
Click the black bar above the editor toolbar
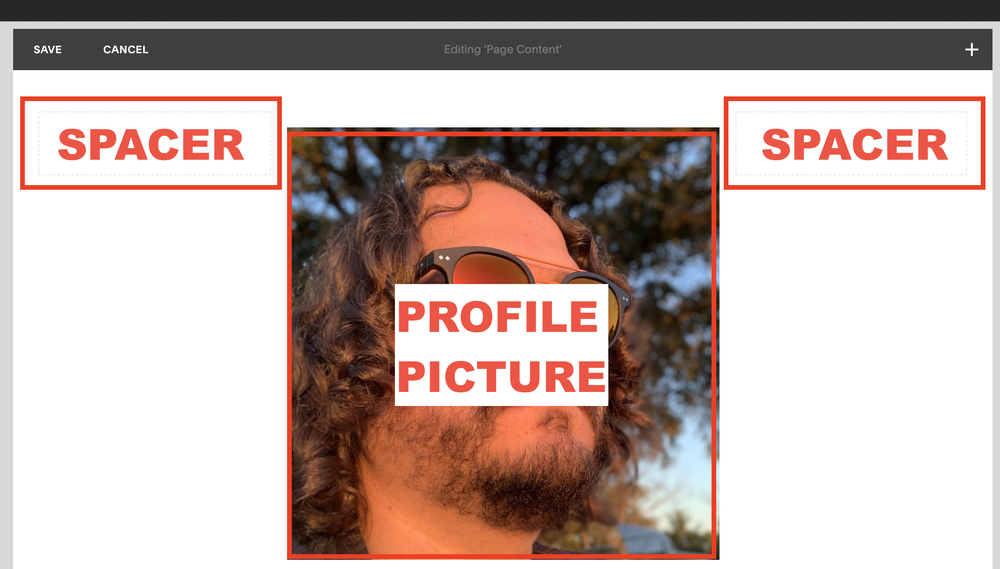pos(500,10)
